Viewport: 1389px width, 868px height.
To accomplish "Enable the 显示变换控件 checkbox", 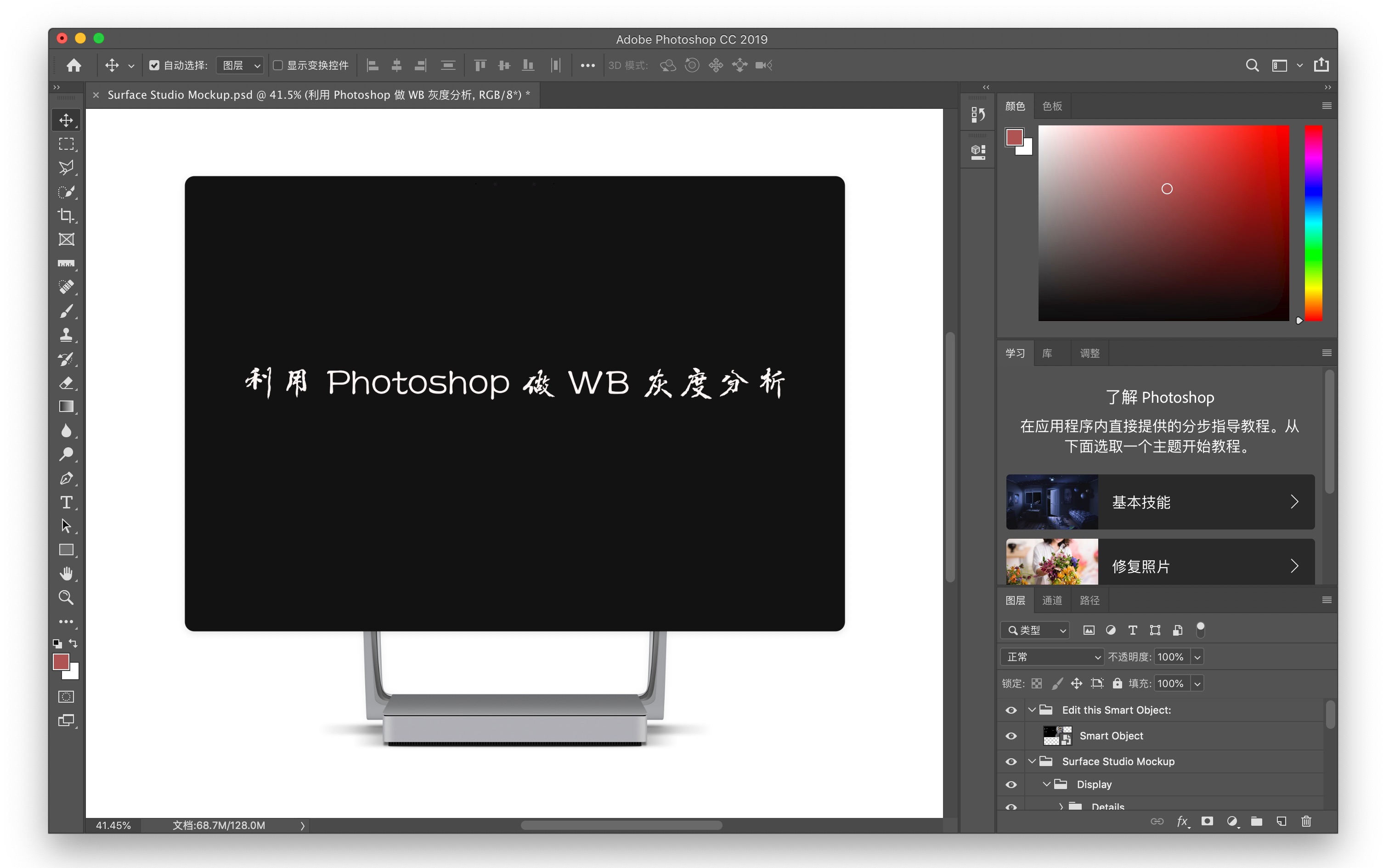I will point(278,65).
